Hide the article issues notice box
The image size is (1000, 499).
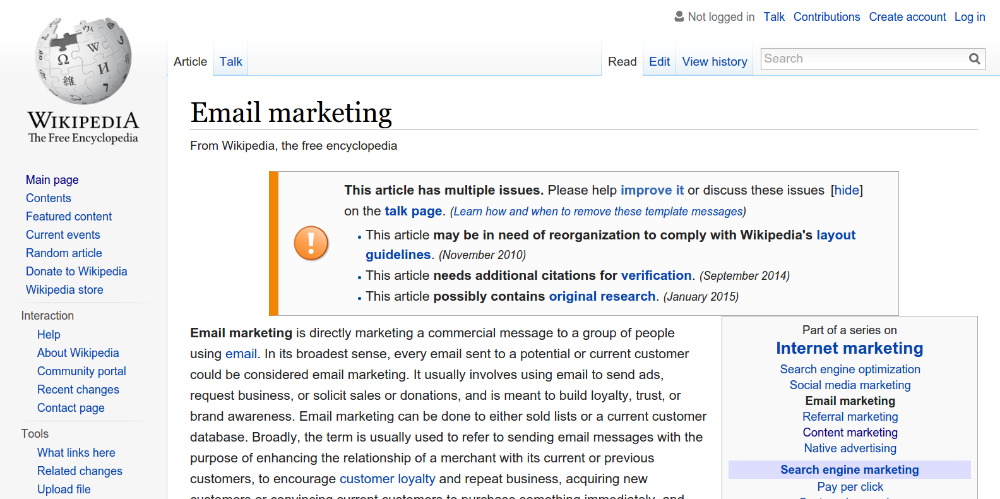pyautogui.click(x=846, y=190)
